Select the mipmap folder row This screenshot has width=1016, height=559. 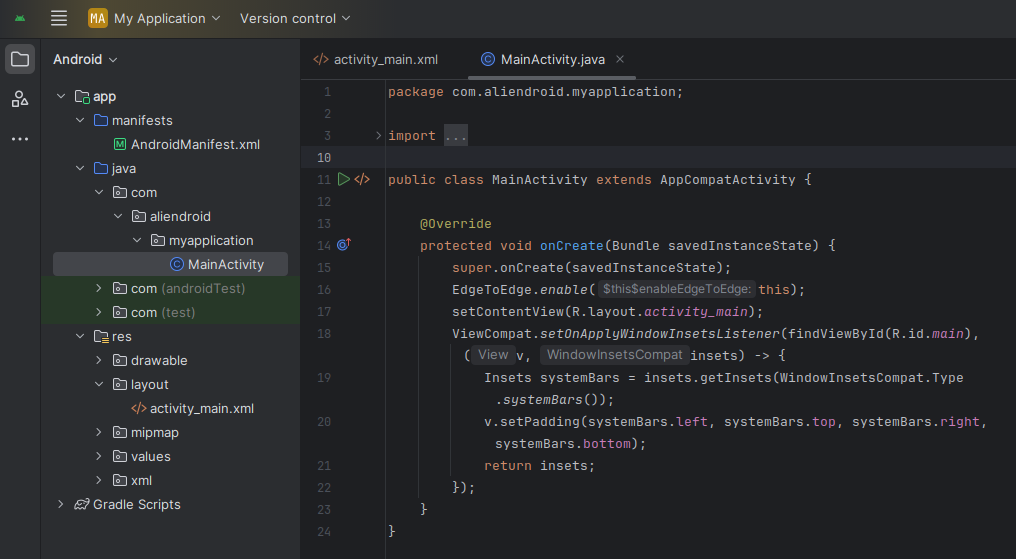click(170, 432)
